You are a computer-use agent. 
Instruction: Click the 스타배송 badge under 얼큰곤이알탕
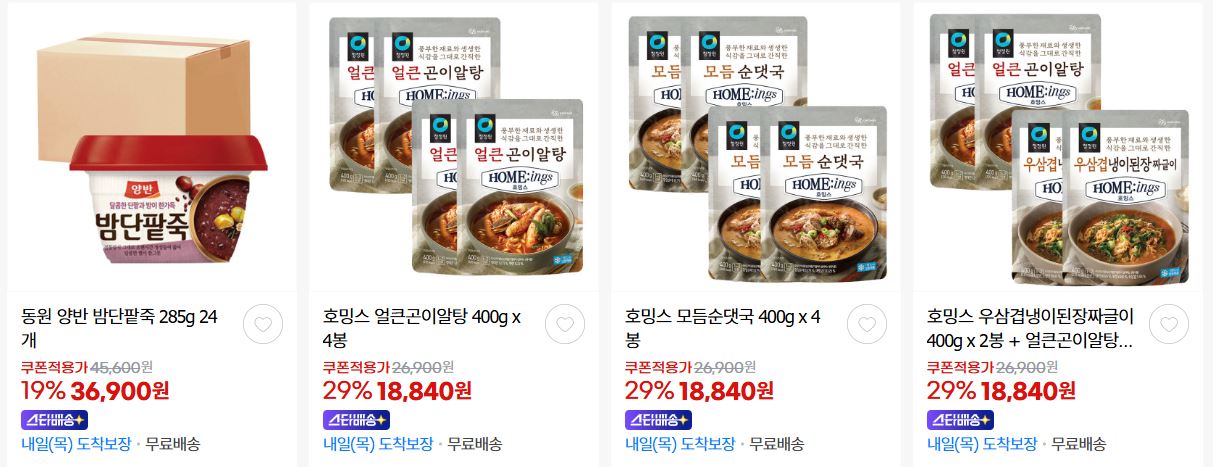[356, 419]
